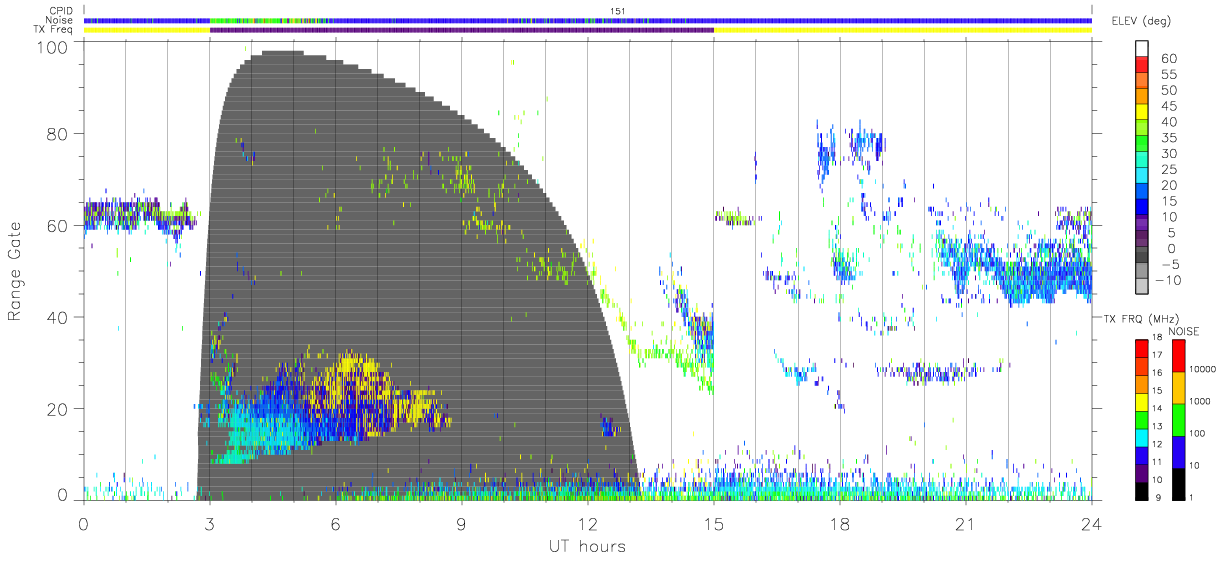Pick the orange TX FRQ swatch between 16 and 15
This screenshot has width=1228, height=567.
(1142, 384)
